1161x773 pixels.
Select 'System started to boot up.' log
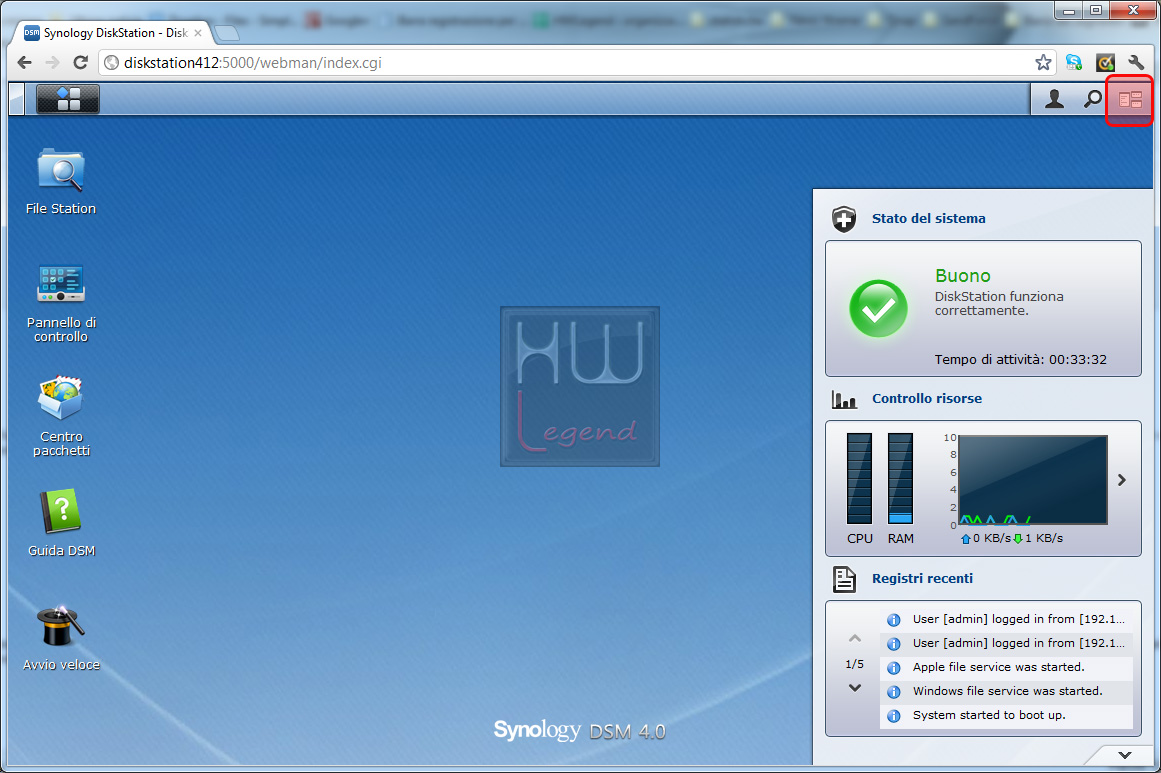click(1007, 715)
